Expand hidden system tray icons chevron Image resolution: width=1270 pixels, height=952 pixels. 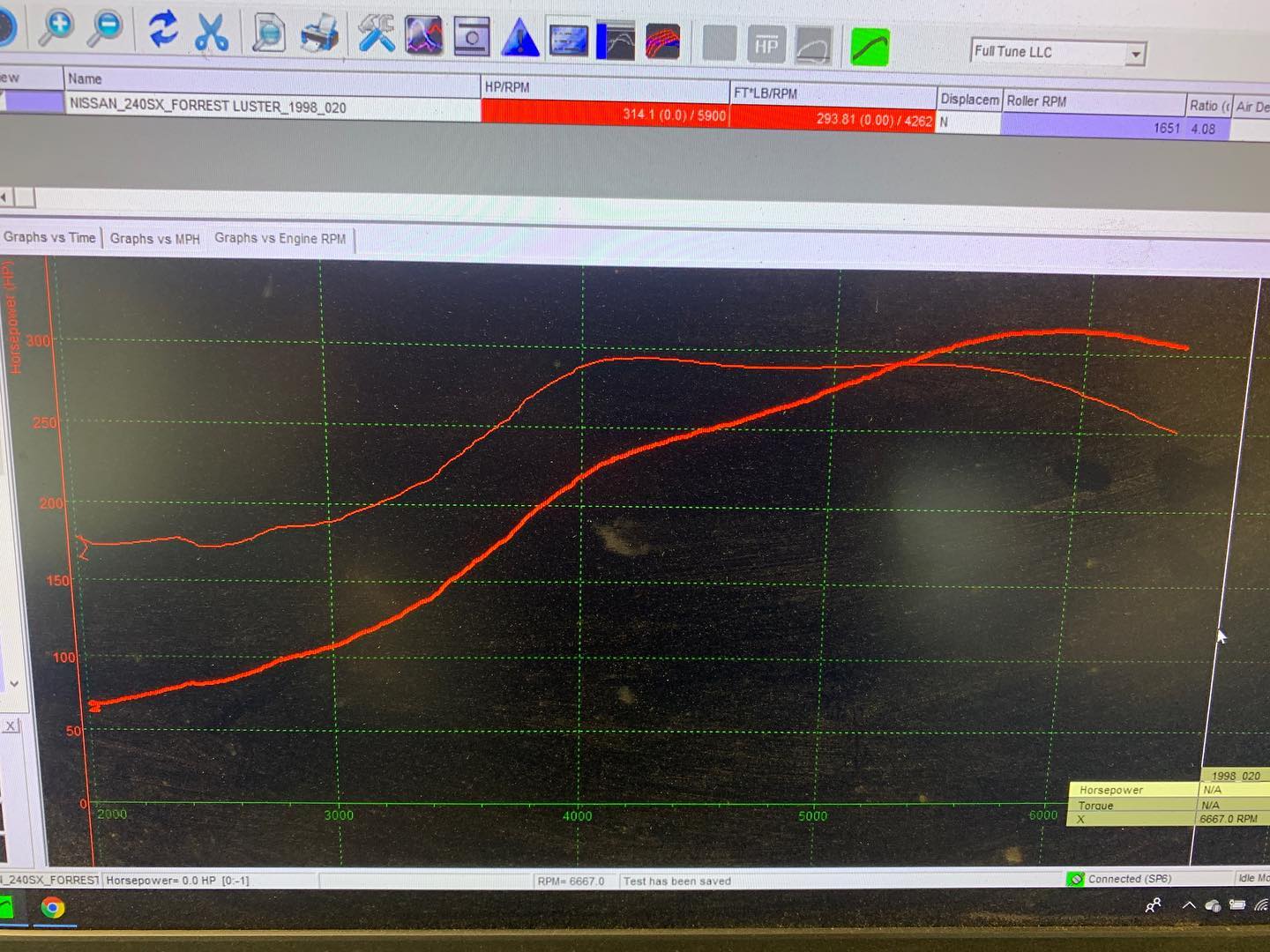(1189, 904)
